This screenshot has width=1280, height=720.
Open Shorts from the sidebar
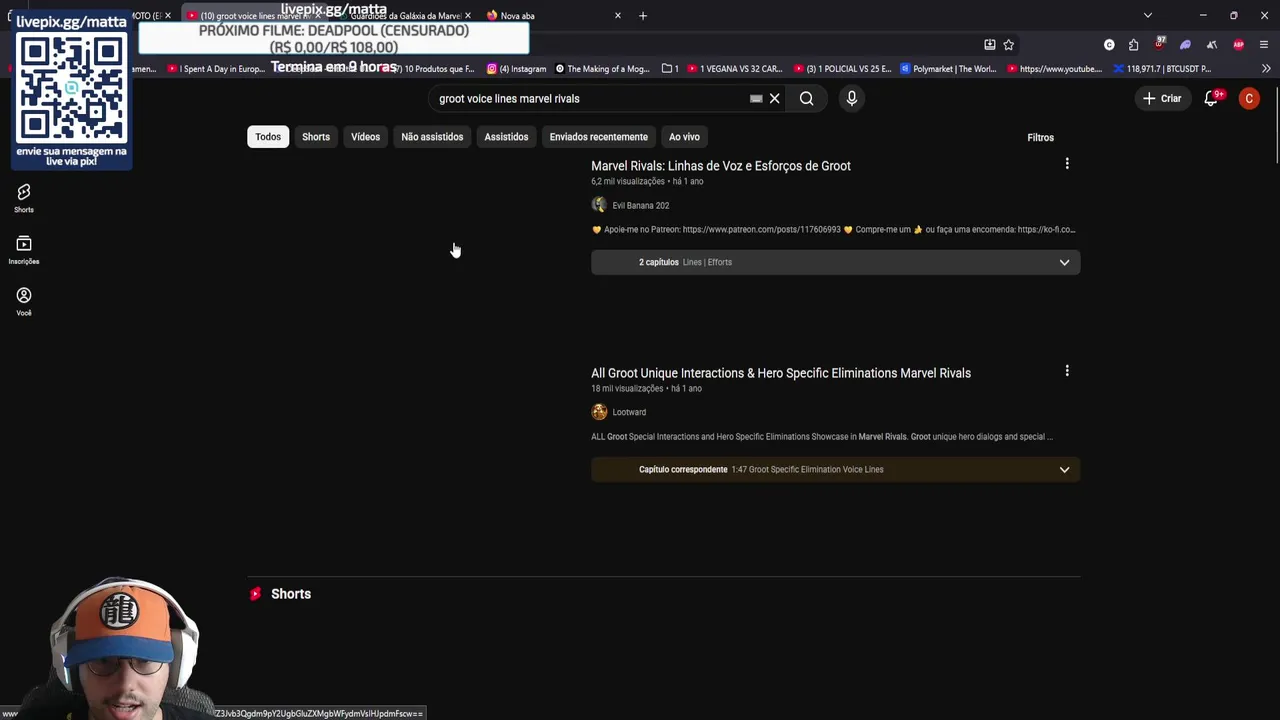pyautogui.click(x=24, y=198)
